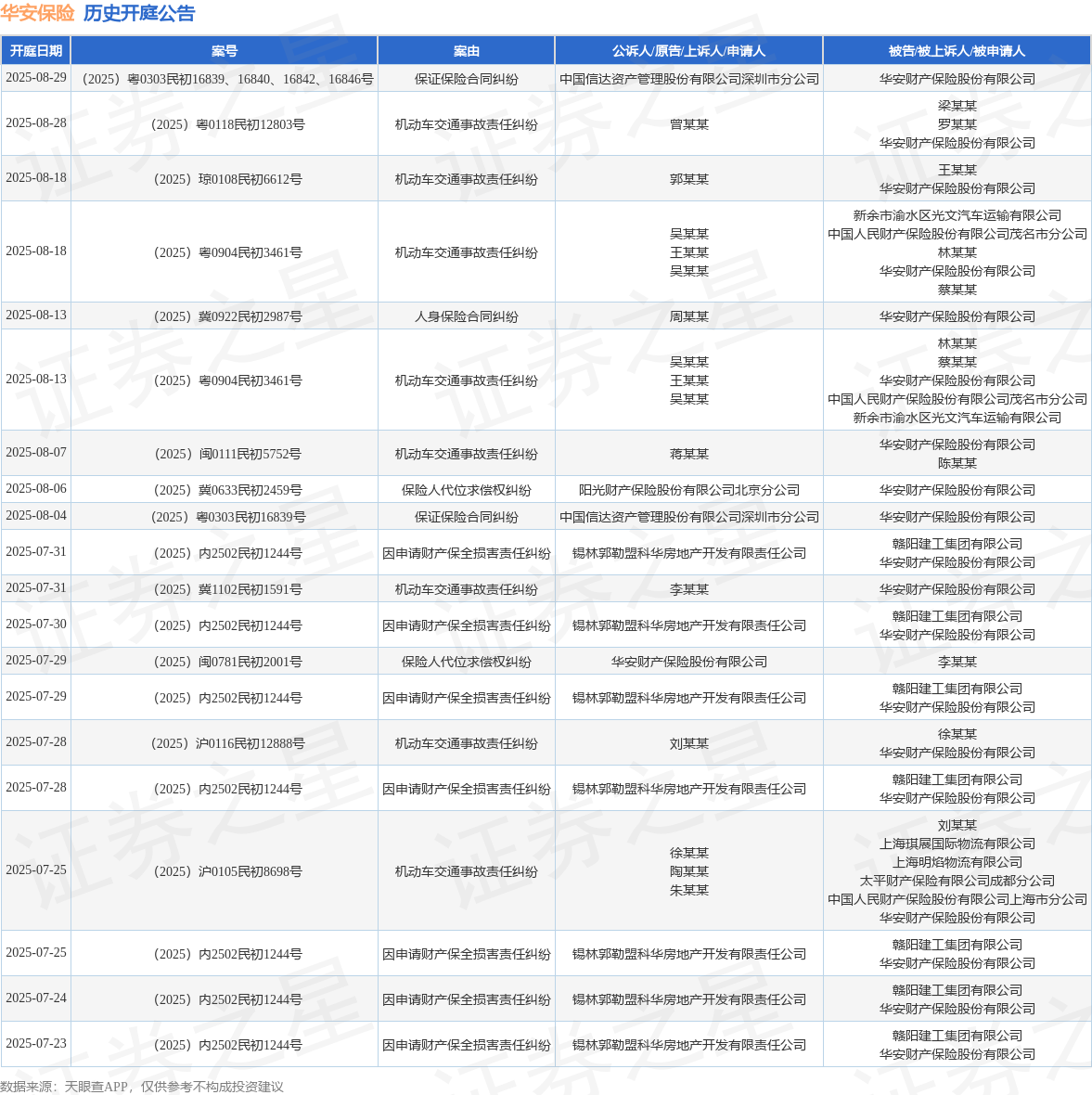
Task: Click the 被告/被上诉人/被申请人 column header
Action: point(957,51)
